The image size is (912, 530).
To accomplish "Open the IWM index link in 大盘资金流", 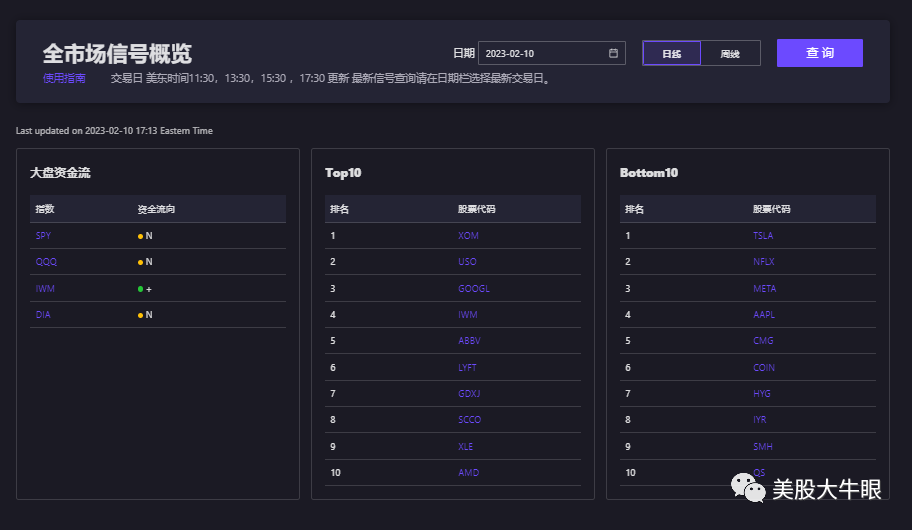I will 45,289.
